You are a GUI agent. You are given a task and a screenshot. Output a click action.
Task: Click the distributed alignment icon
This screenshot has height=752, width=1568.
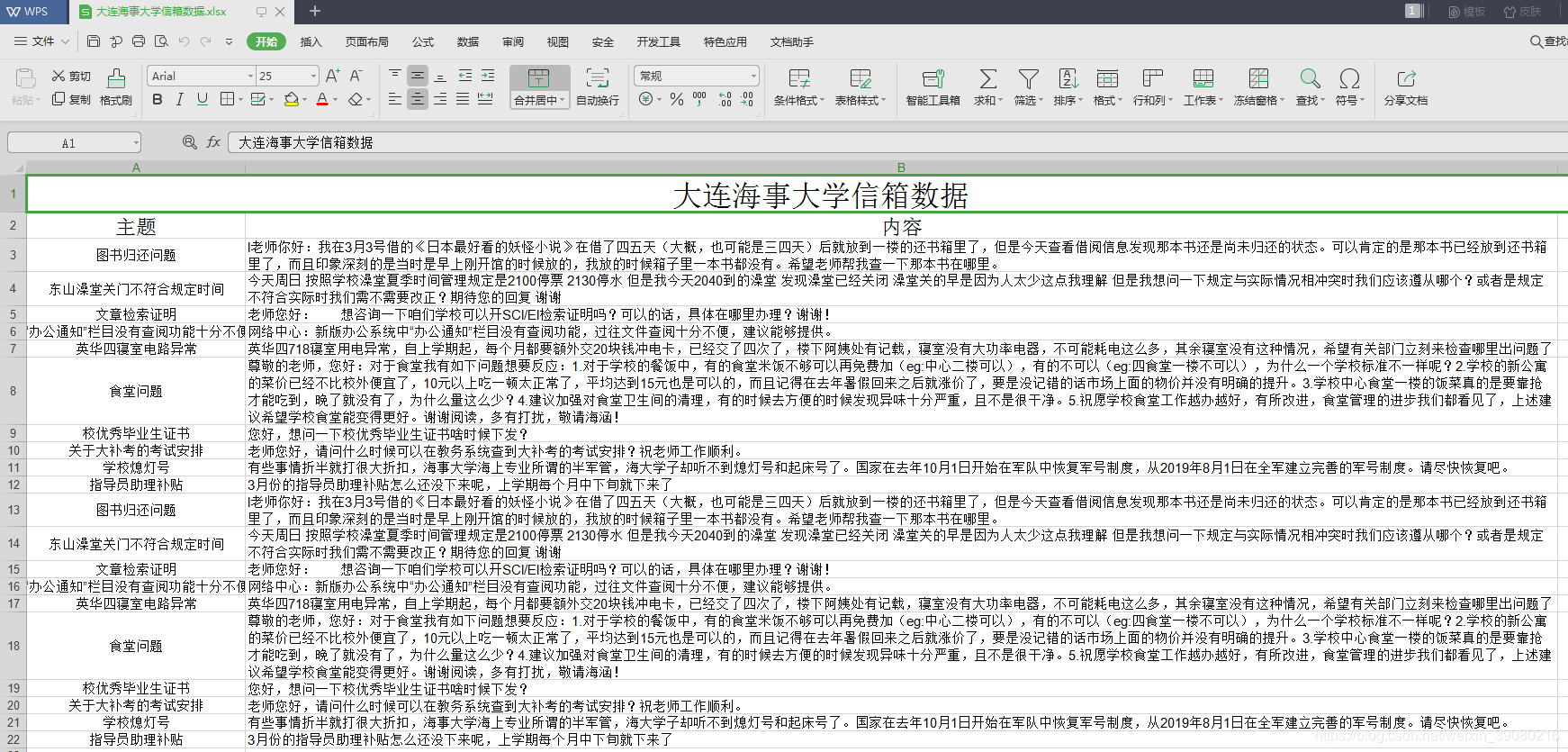[x=485, y=99]
